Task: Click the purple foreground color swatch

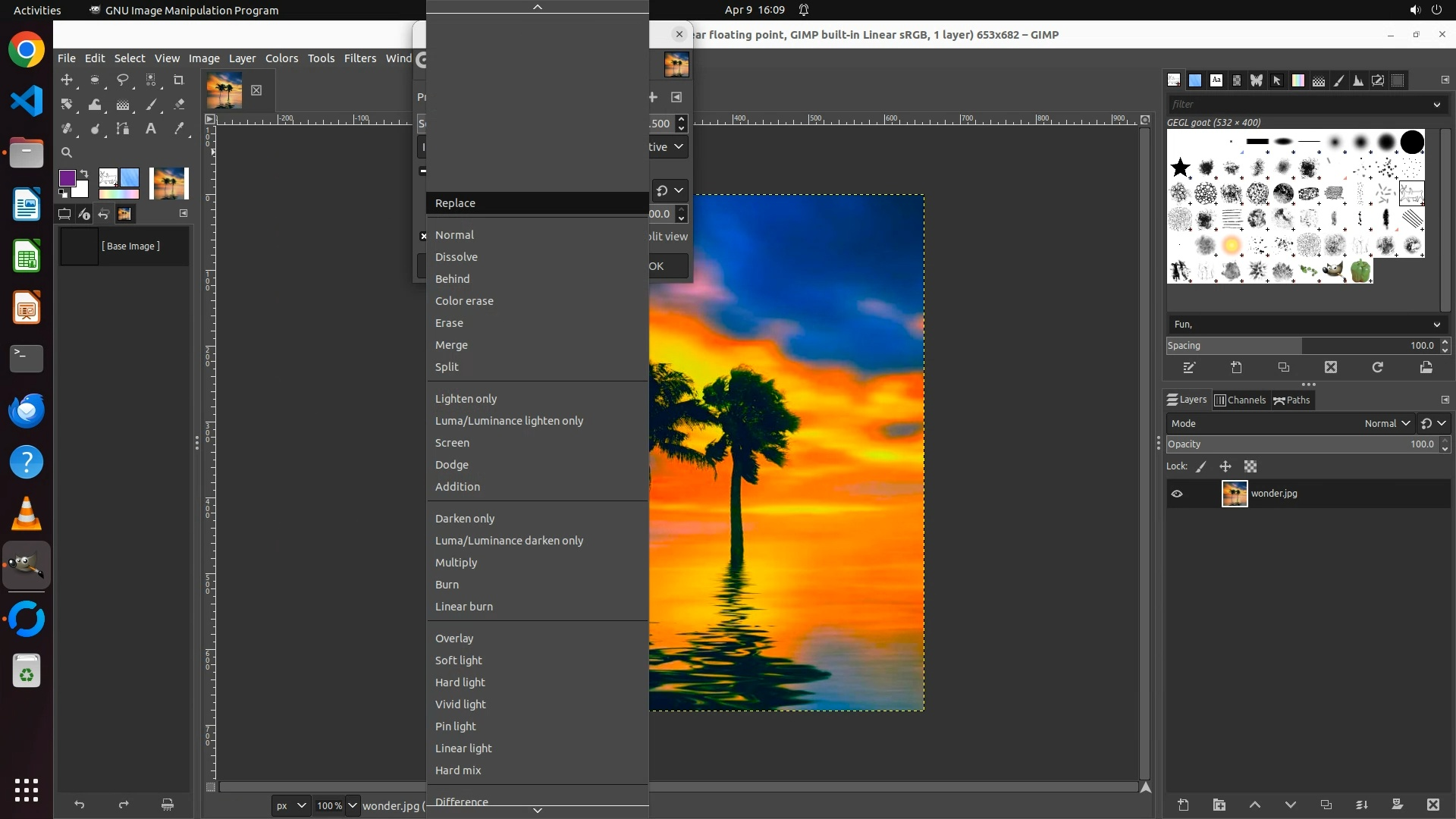Action: [67, 177]
